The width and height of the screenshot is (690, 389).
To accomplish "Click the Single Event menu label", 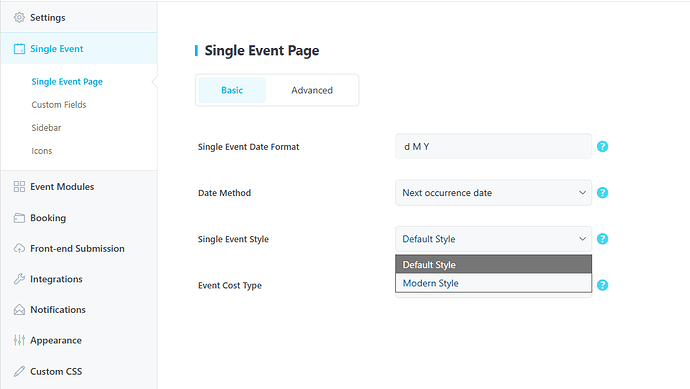I will [56, 49].
